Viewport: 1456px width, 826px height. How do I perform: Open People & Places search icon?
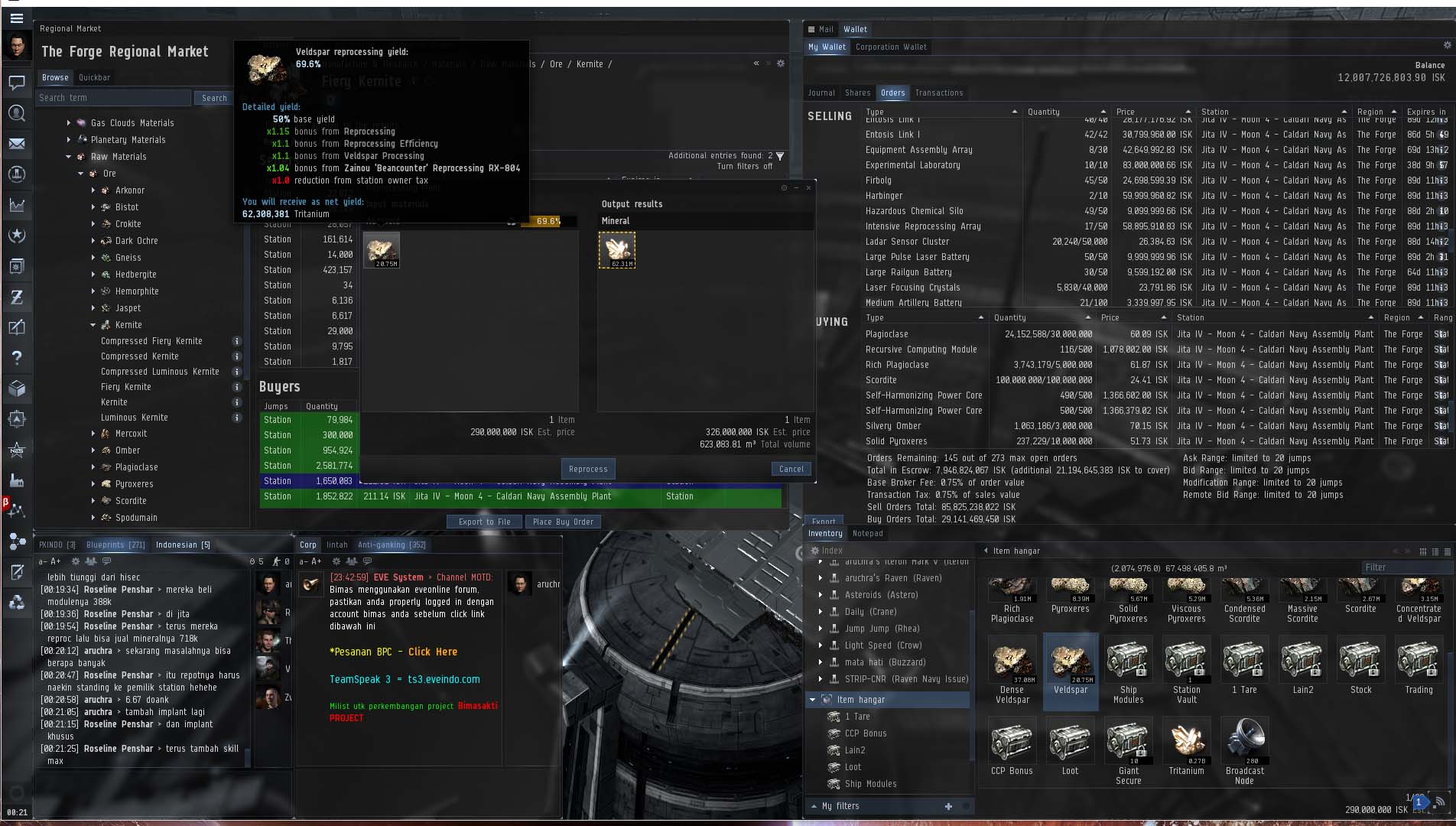coord(16,113)
